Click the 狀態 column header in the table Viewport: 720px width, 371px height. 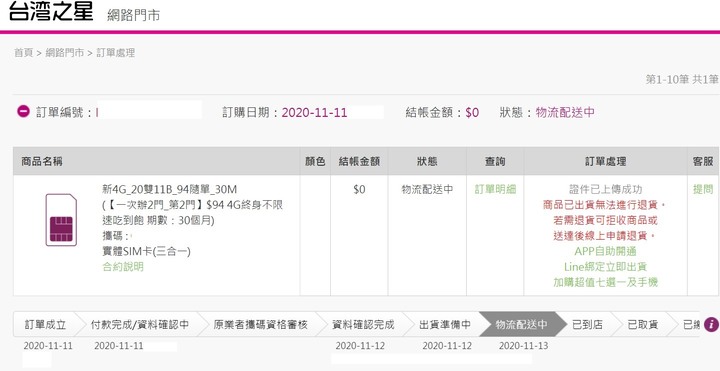pyautogui.click(x=427, y=162)
